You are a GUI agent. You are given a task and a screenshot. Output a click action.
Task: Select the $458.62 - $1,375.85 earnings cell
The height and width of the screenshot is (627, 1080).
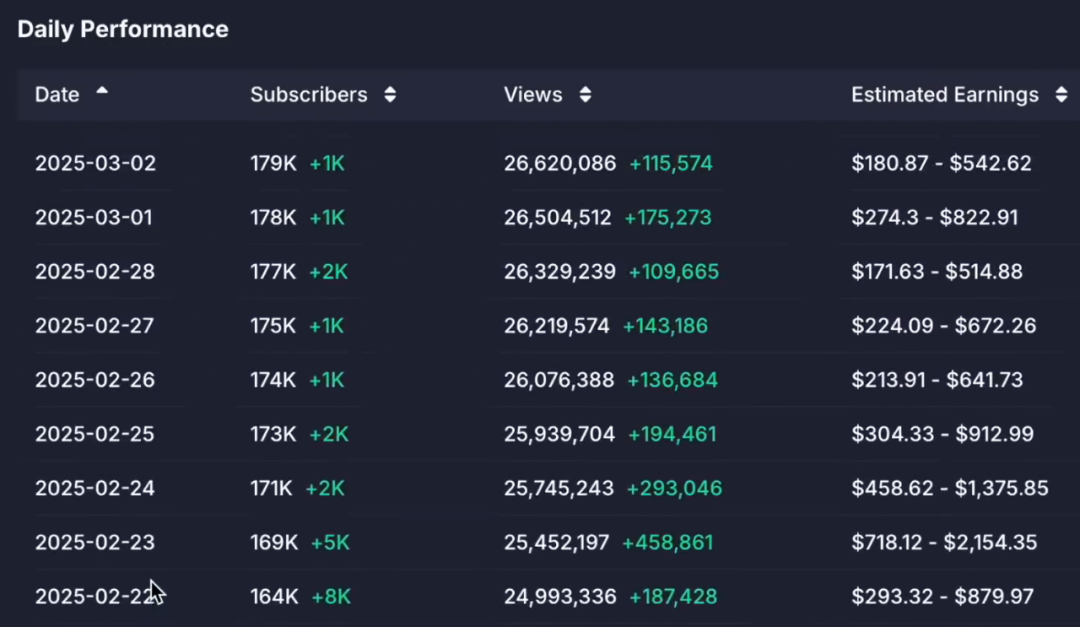pyautogui.click(x=949, y=489)
